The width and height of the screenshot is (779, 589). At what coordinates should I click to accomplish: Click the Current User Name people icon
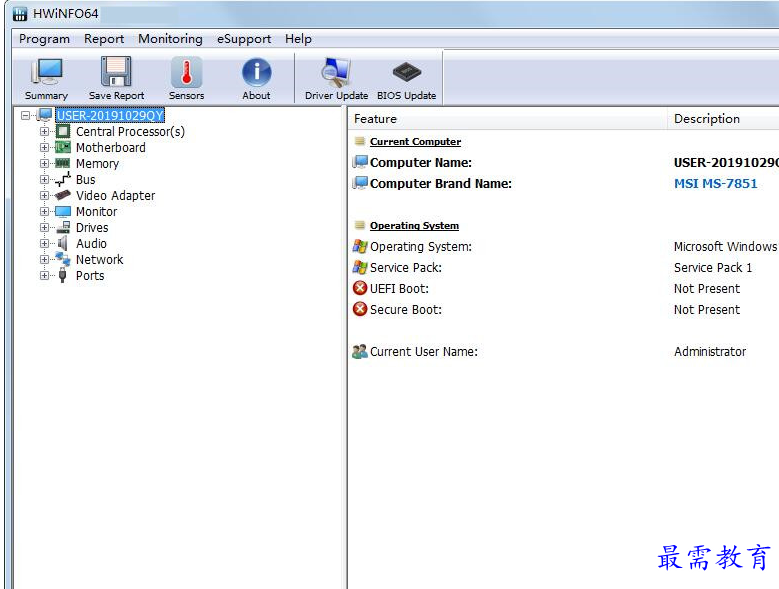(360, 352)
